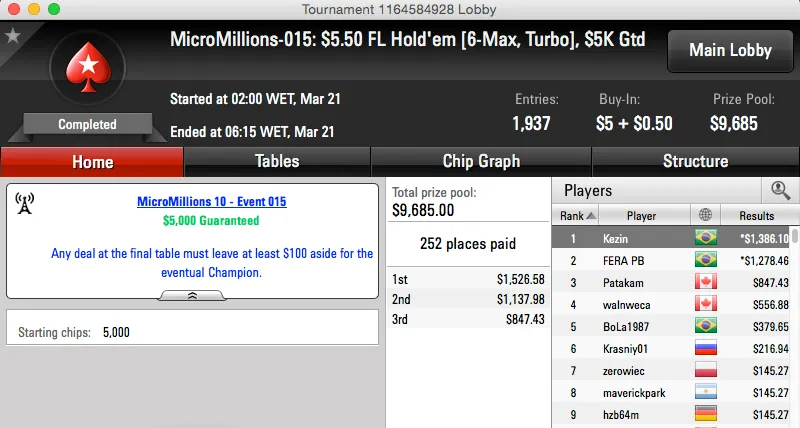This screenshot has width=800, height=428.
Task: Sort by the Results column header
Action: coord(756,215)
